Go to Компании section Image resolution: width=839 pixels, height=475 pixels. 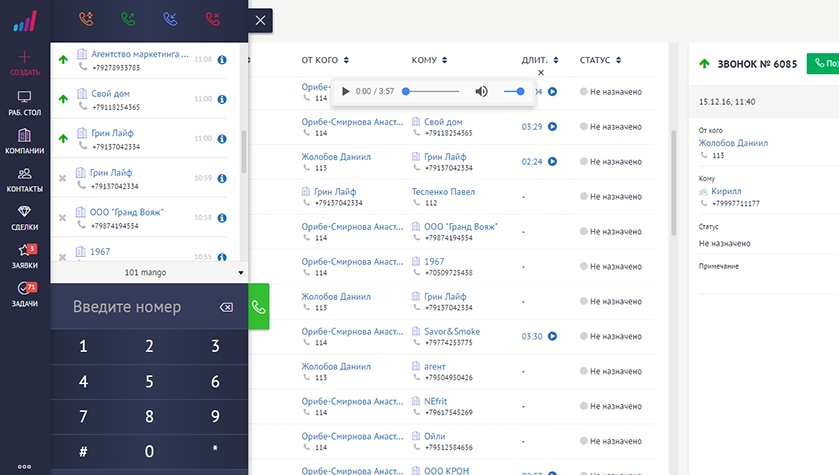[x=25, y=141]
